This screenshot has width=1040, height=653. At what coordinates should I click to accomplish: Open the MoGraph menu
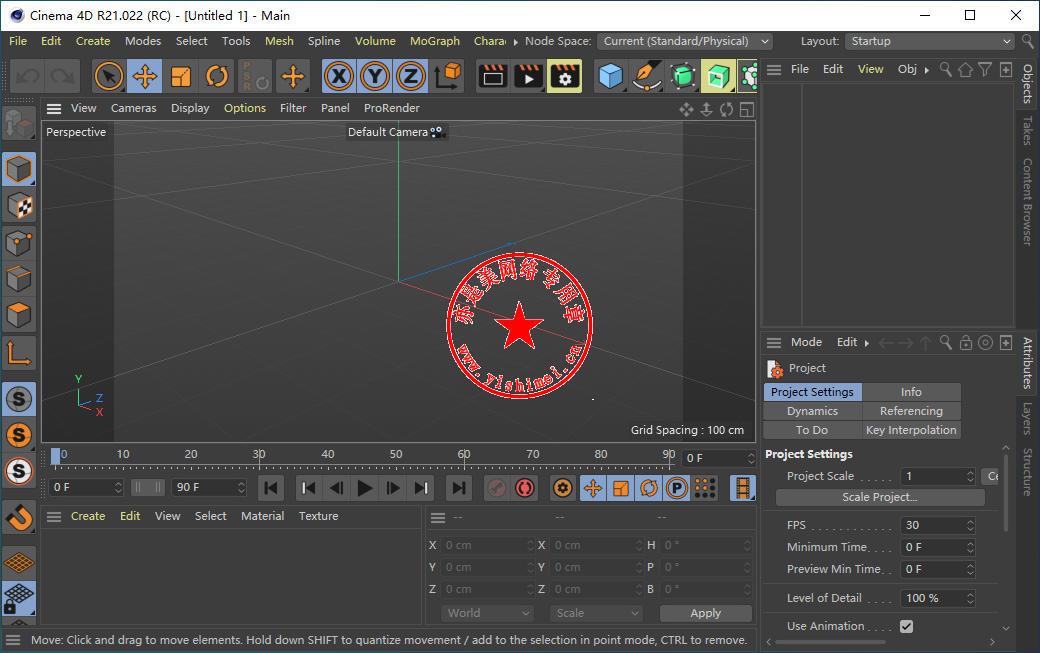434,41
